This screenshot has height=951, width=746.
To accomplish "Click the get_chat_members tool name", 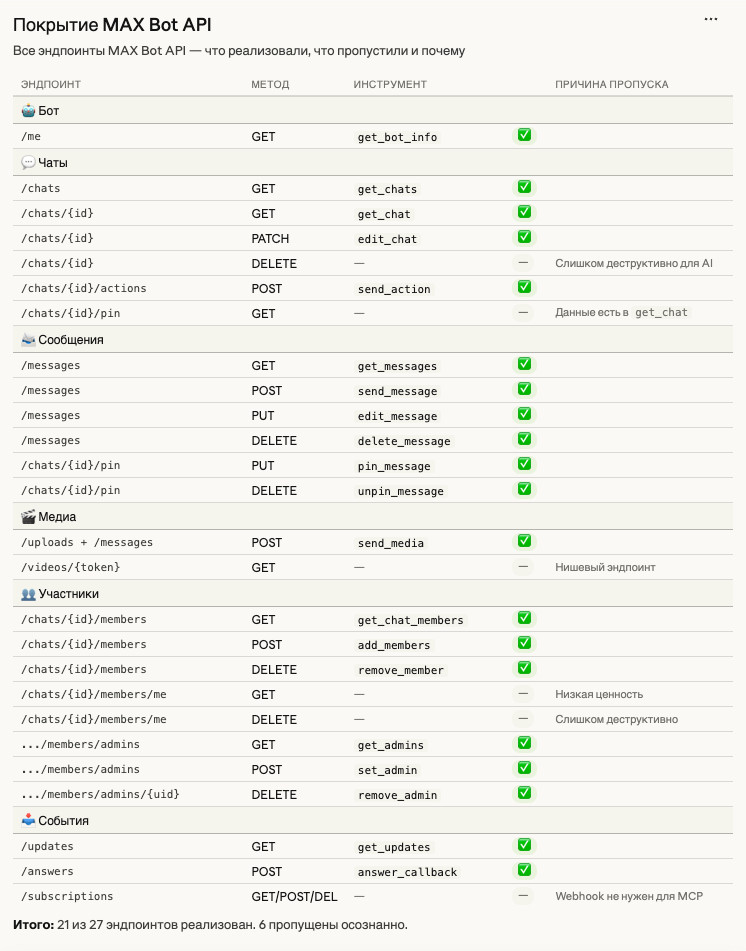I will tap(411, 620).
